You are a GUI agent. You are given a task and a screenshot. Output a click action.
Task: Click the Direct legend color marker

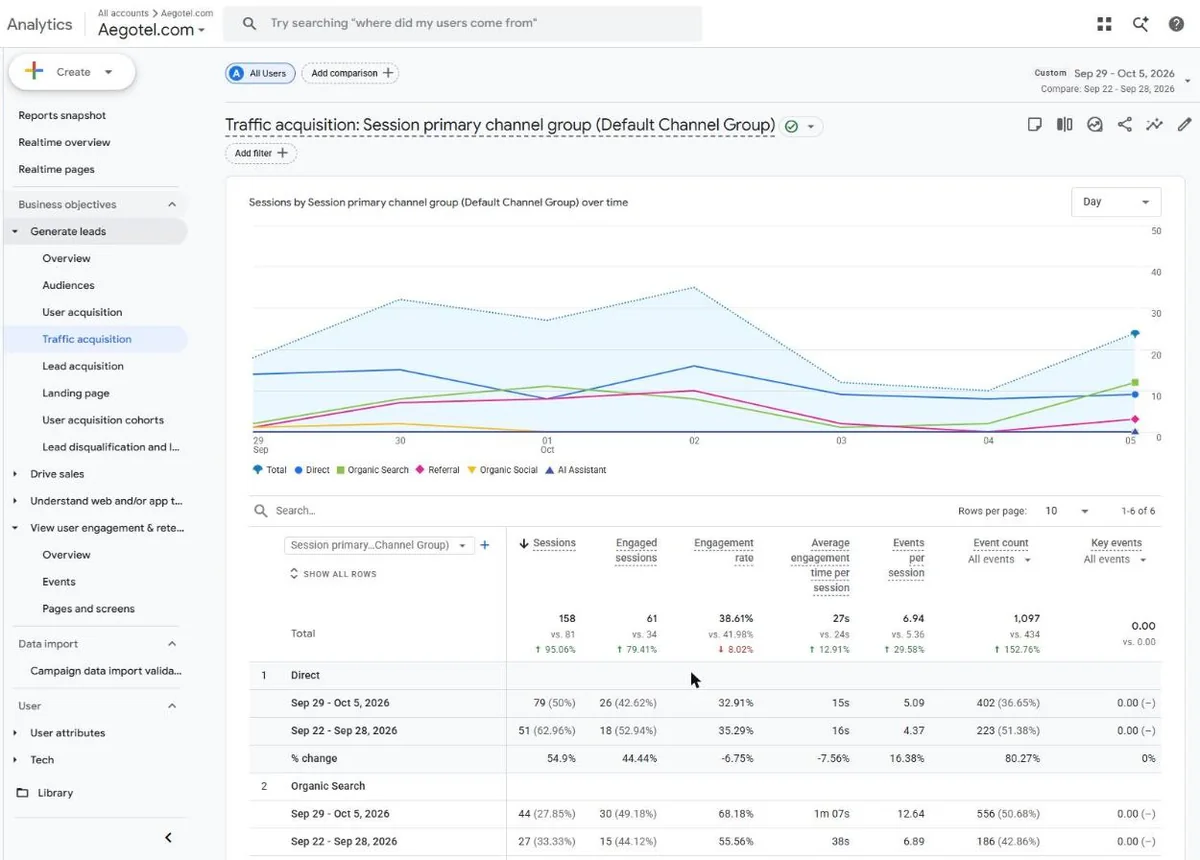point(298,470)
